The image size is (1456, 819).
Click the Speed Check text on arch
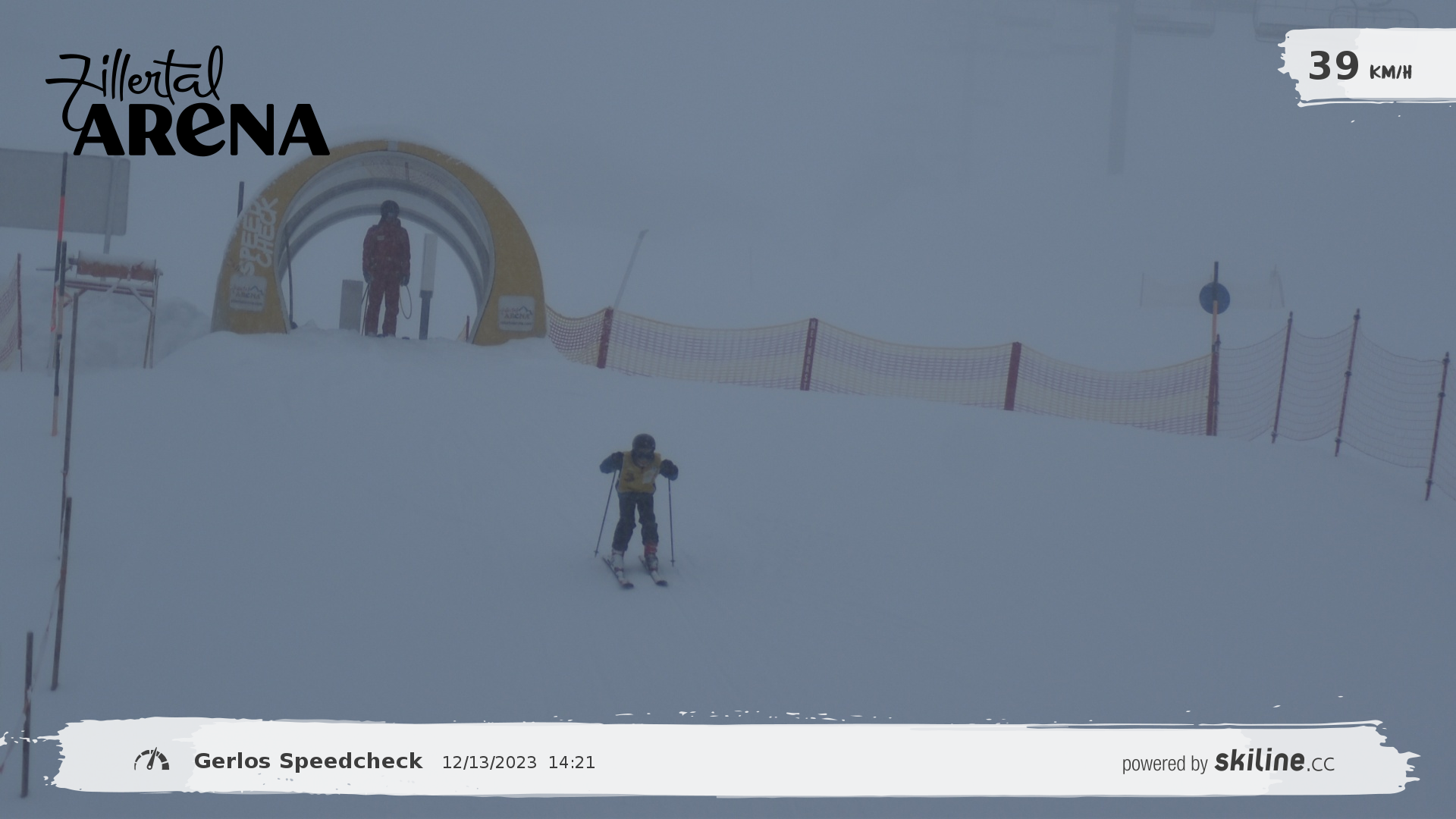click(x=258, y=237)
